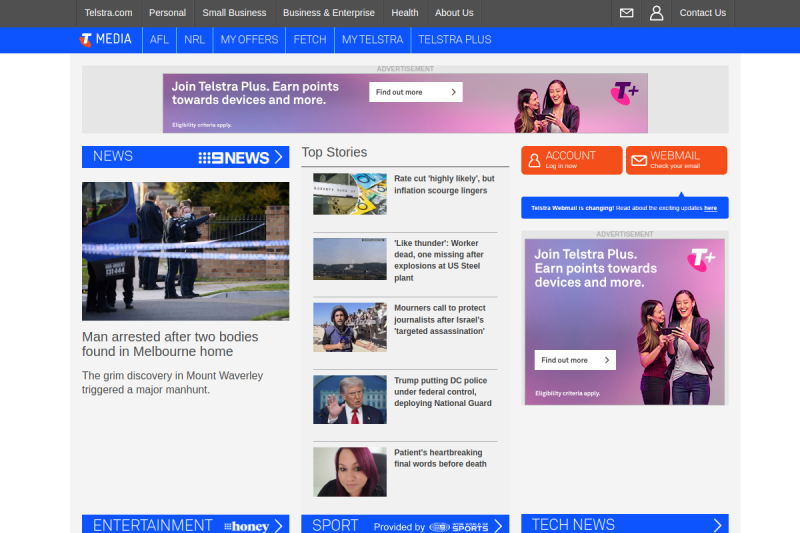Open Tech News section via chevron arrow
This screenshot has height=533, width=800.
pos(717,525)
